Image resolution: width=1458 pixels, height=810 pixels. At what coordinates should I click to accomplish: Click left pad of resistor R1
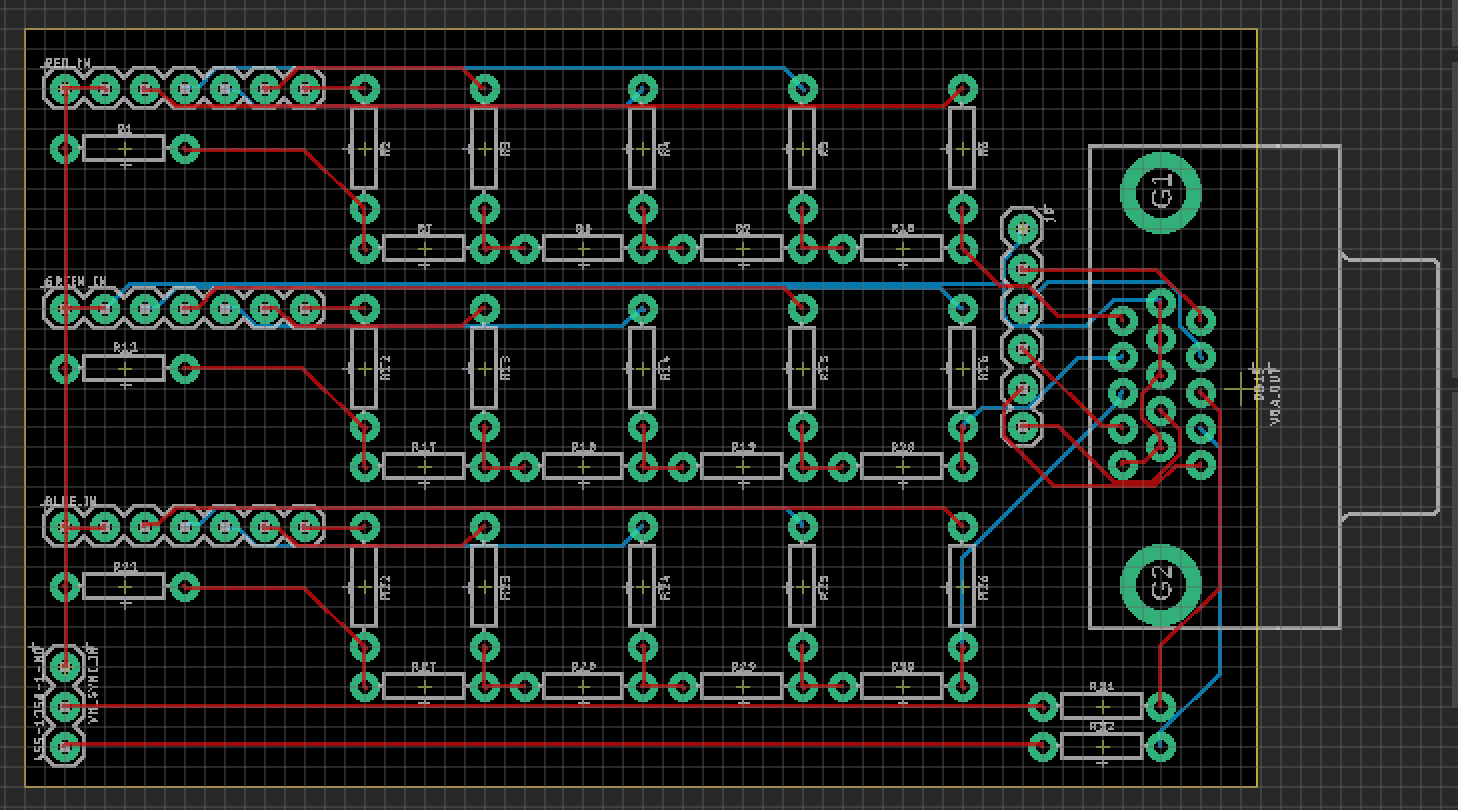click(65, 149)
